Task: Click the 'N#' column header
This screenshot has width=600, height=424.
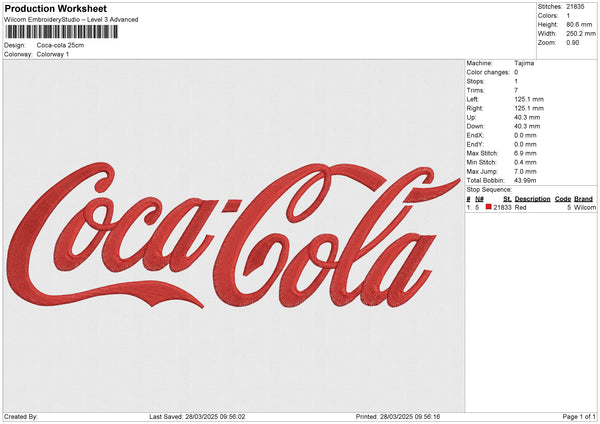Action: [x=479, y=199]
